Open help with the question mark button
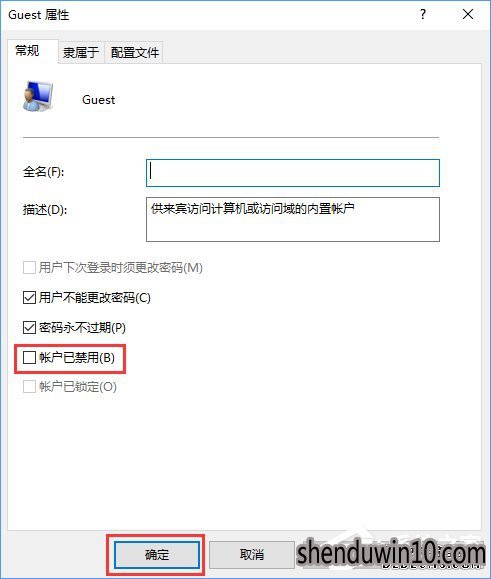491x579 pixels. click(423, 15)
